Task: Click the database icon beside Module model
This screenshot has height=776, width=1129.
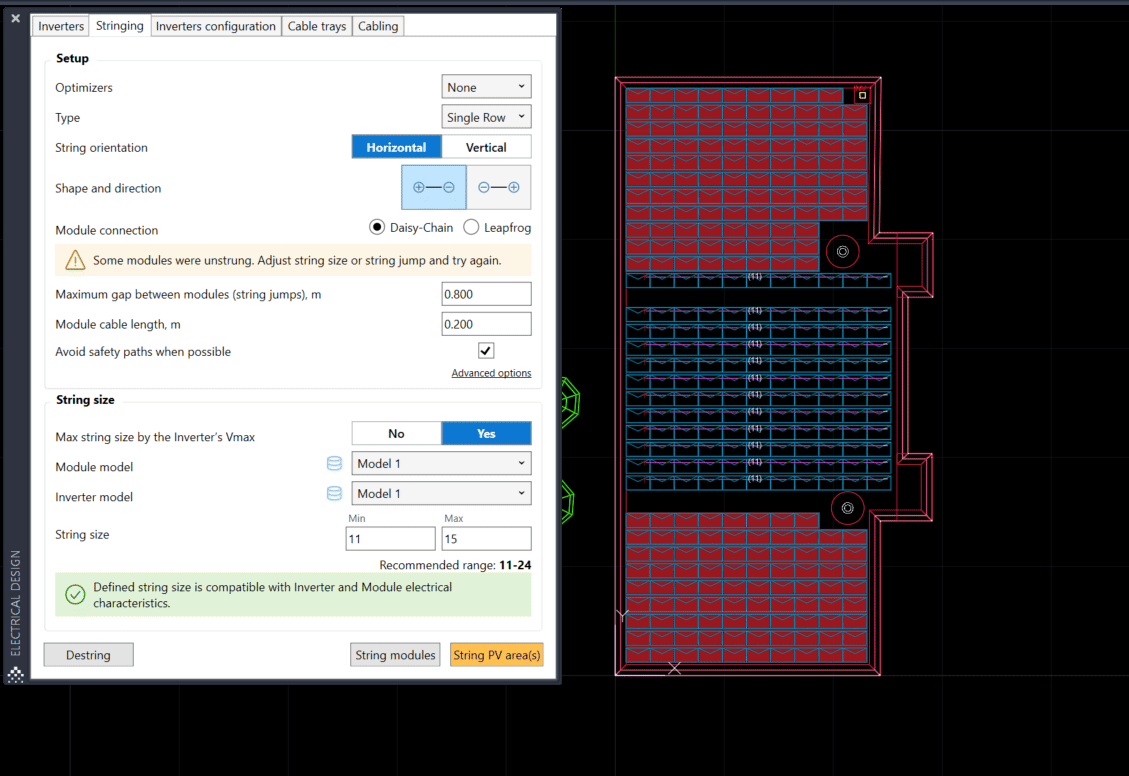Action: [x=334, y=463]
